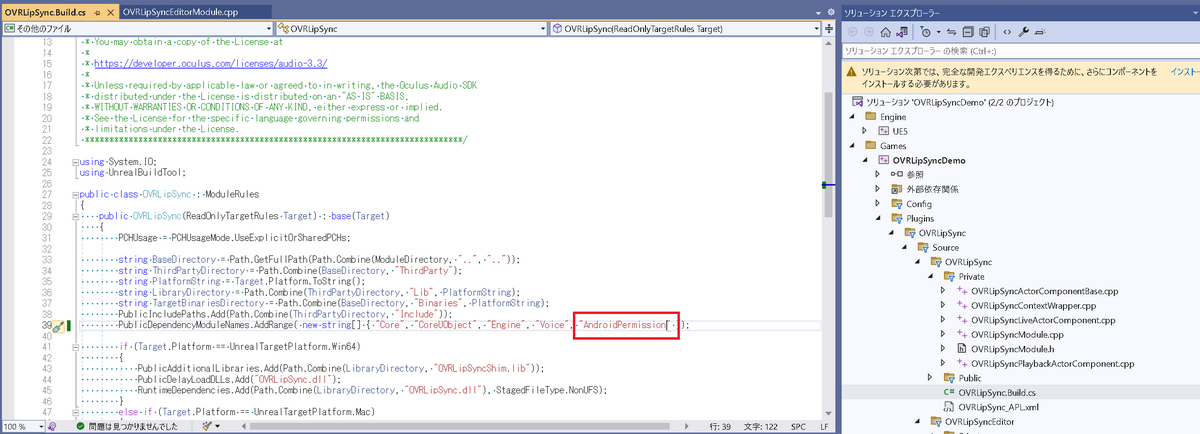
Task: Collapse public class OVRLipSync code region
Action: tap(77, 194)
